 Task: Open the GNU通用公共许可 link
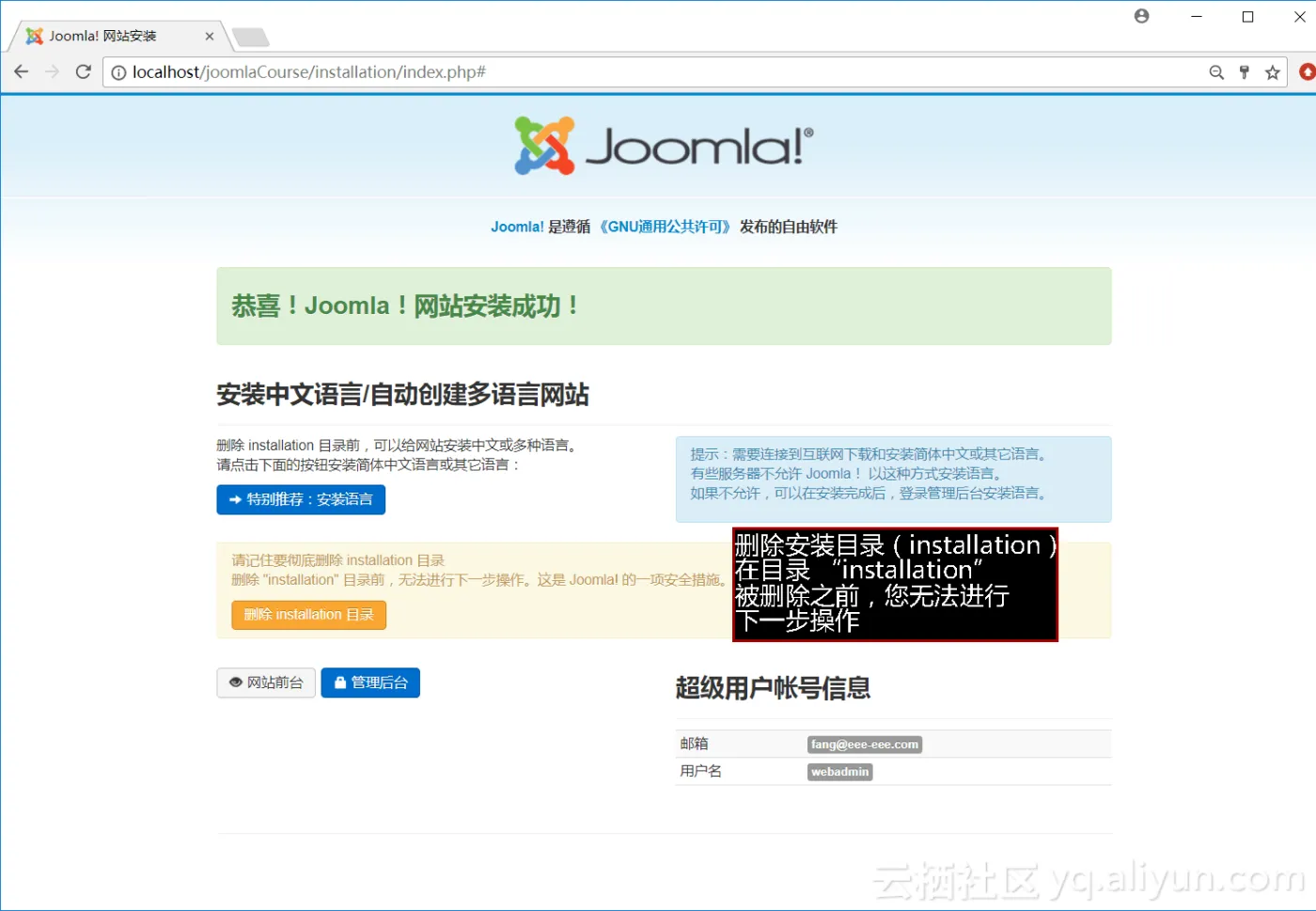(666, 227)
